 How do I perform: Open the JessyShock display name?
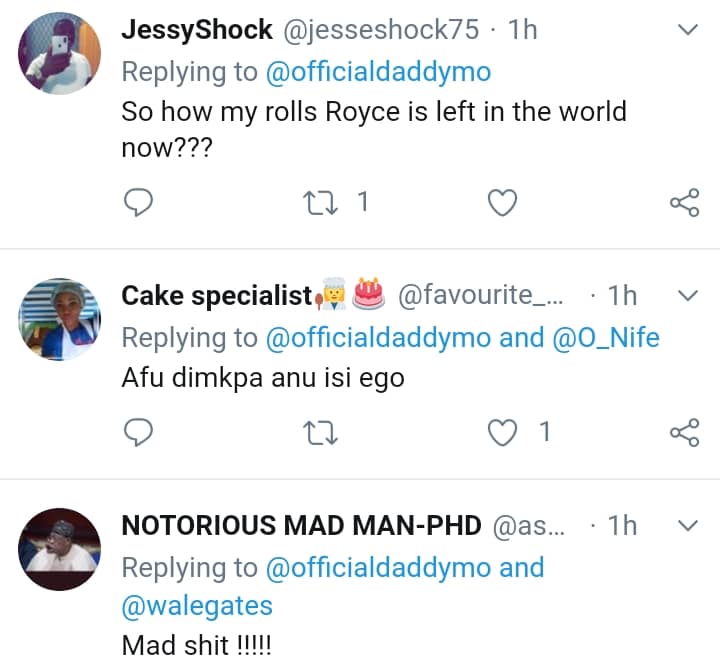point(196,30)
